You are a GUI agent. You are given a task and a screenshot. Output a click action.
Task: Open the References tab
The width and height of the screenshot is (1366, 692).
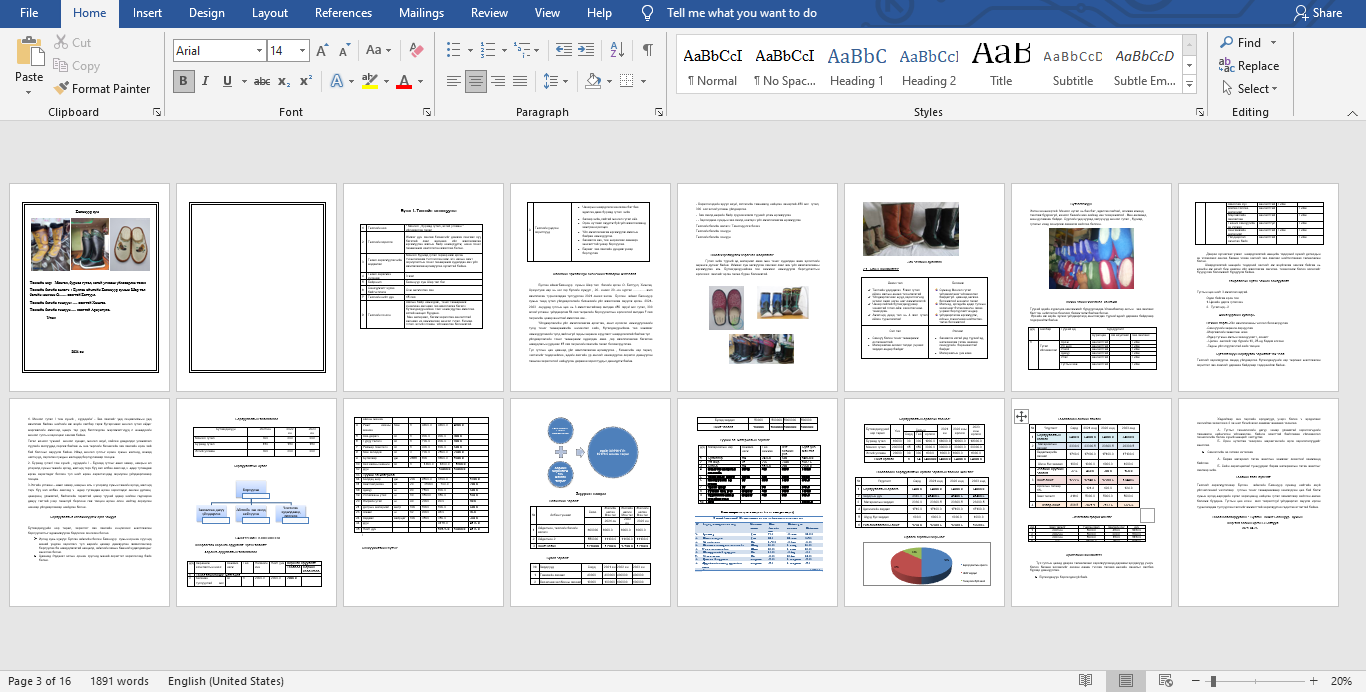[x=343, y=13]
